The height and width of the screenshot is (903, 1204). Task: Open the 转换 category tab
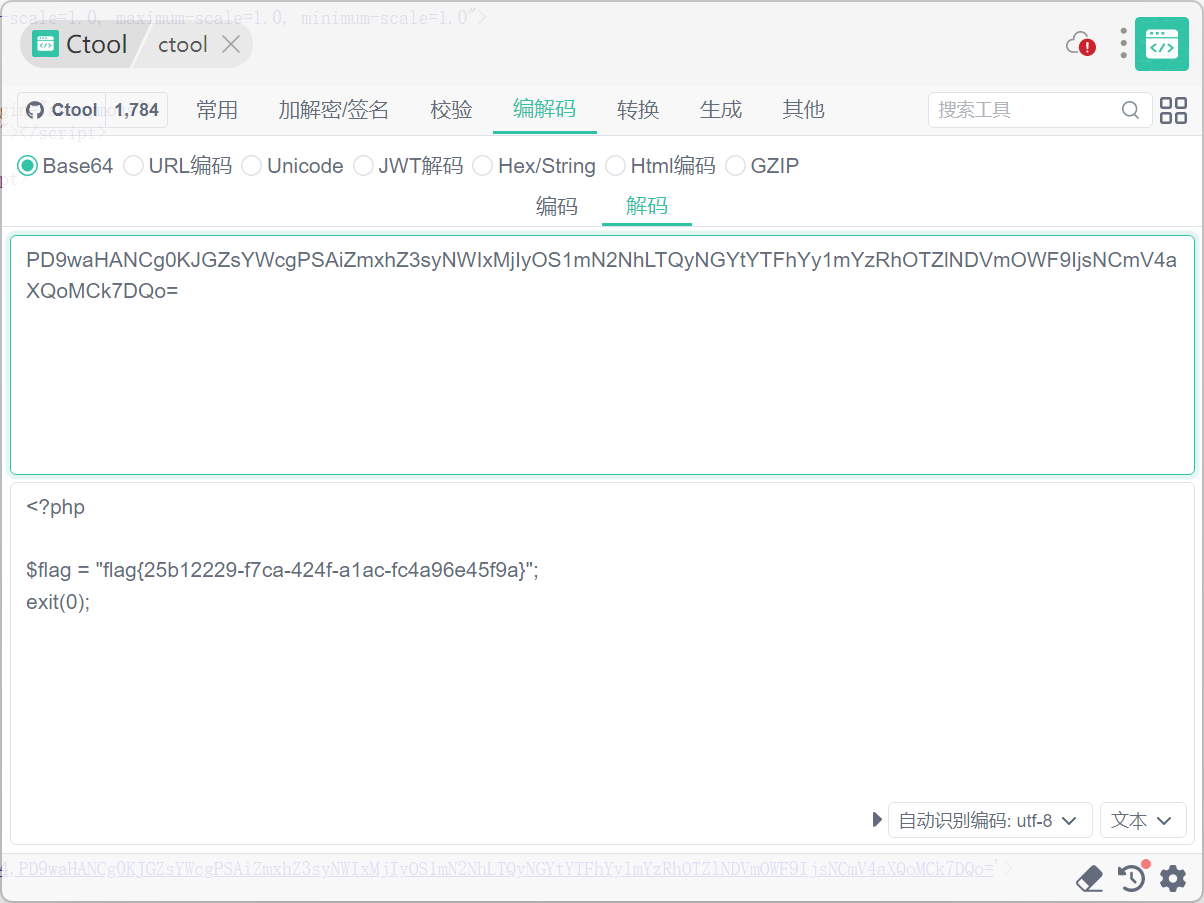point(638,110)
